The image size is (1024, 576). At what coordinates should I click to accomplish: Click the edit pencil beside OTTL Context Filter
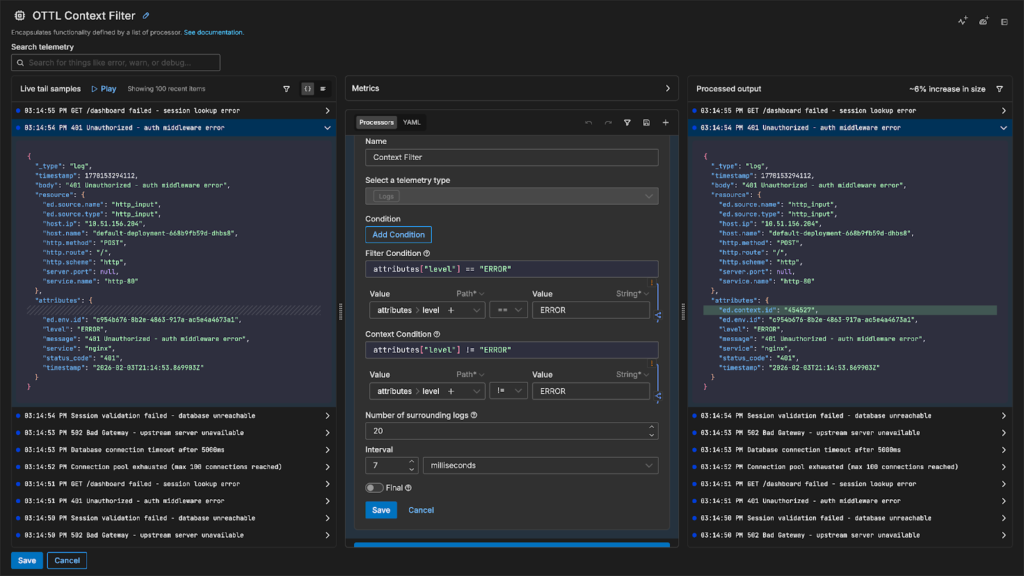[146, 16]
